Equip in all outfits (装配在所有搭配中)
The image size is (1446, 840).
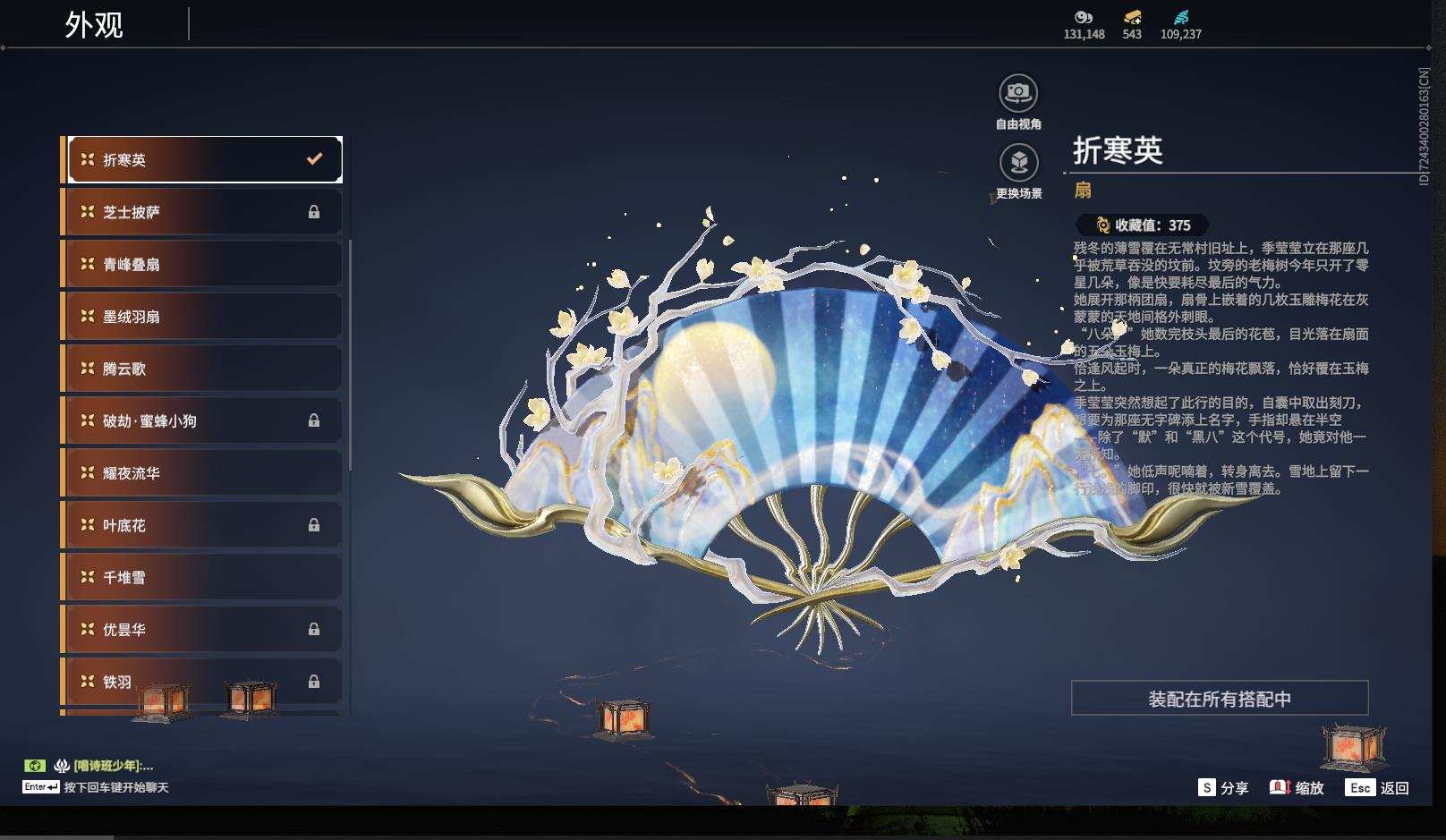click(1220, 699)
